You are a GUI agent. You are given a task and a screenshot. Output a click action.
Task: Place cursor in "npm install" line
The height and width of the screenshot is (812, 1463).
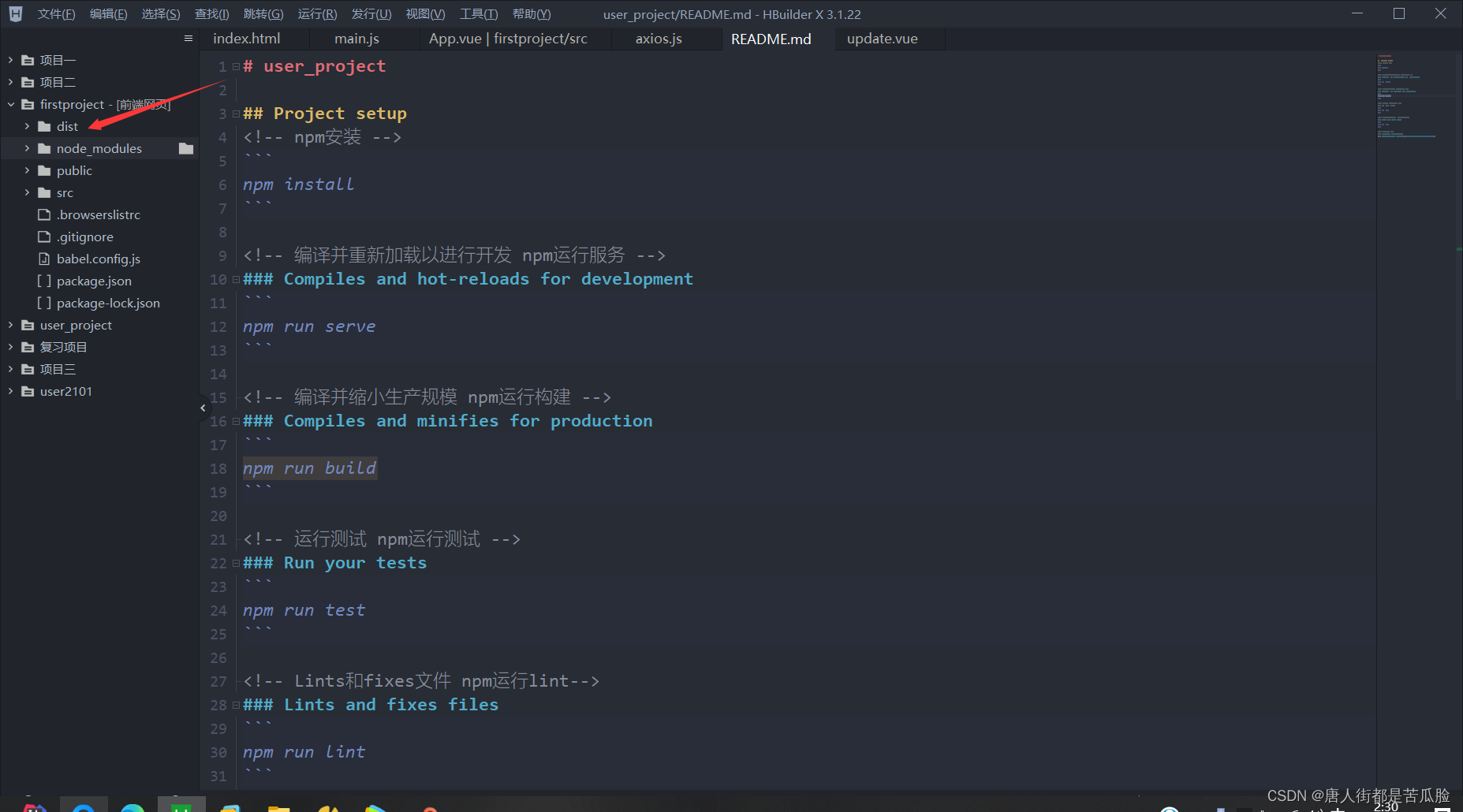click(299, 184)
